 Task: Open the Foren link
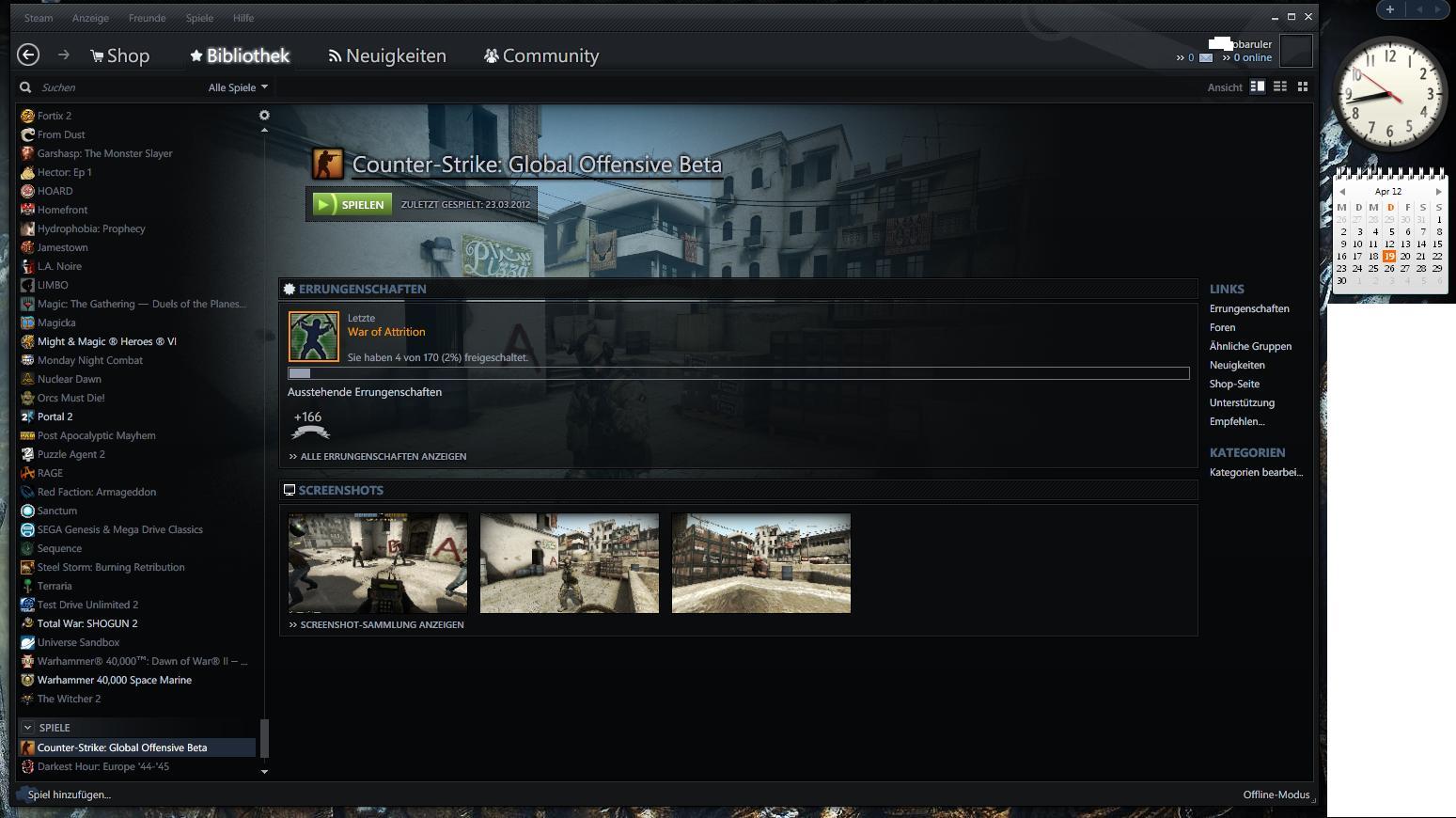pos(1222,327)
